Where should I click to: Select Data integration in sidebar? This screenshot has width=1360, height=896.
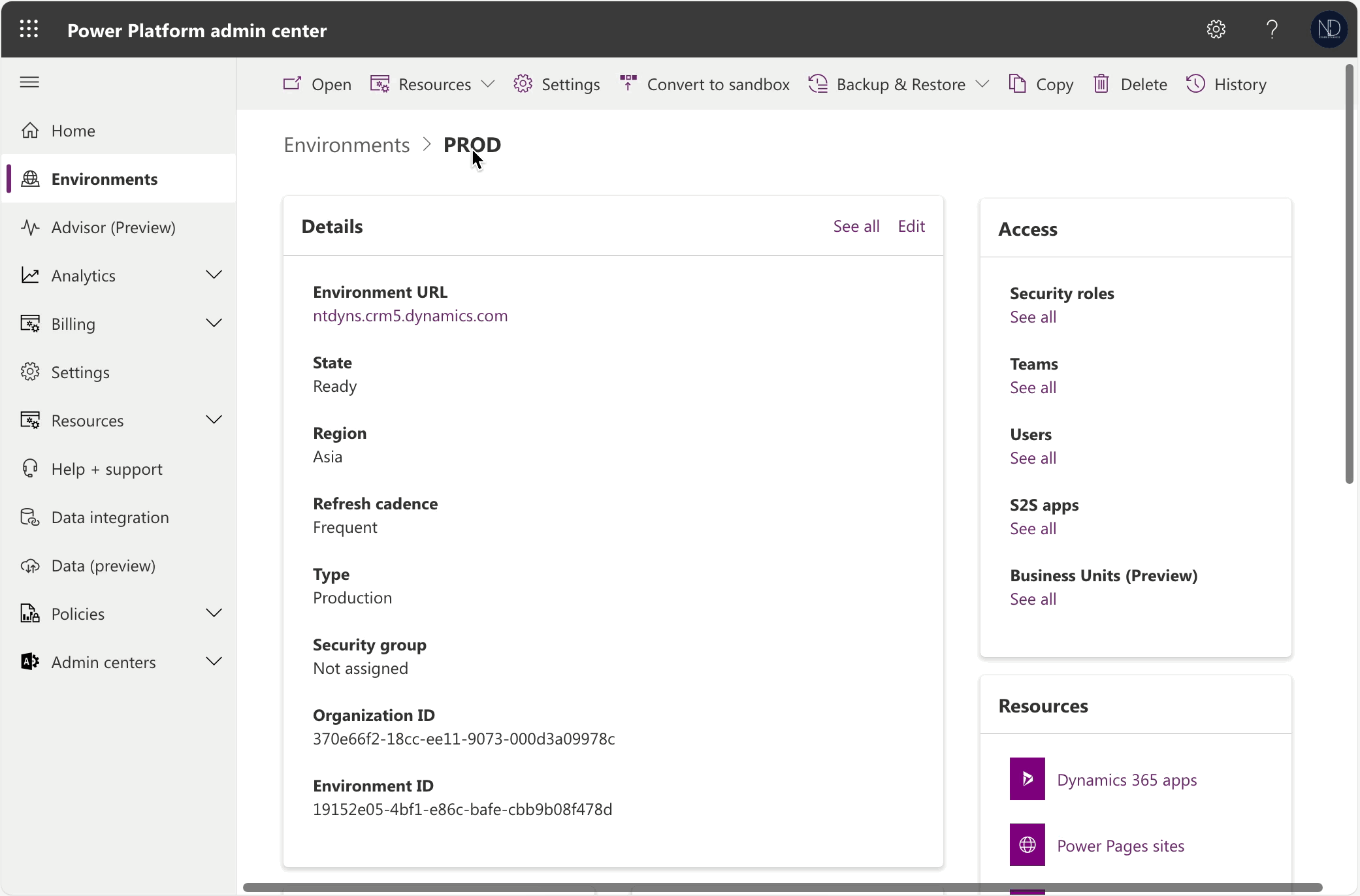[x=110, y=517]
